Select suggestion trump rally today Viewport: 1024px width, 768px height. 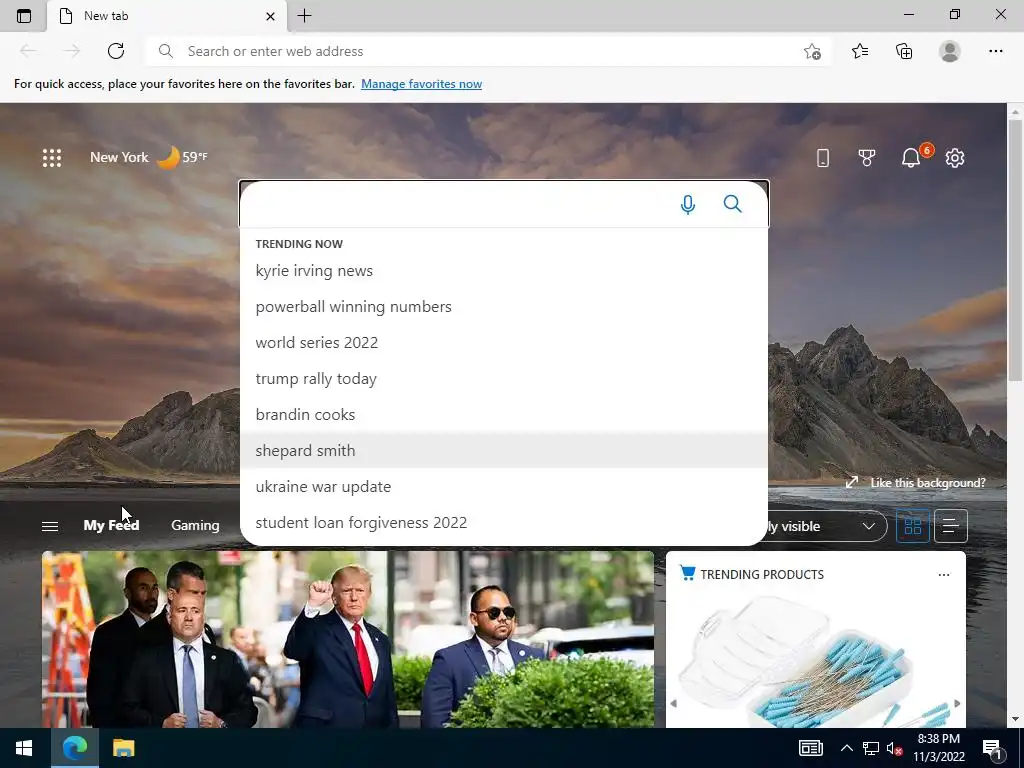[x=504, y=379]
